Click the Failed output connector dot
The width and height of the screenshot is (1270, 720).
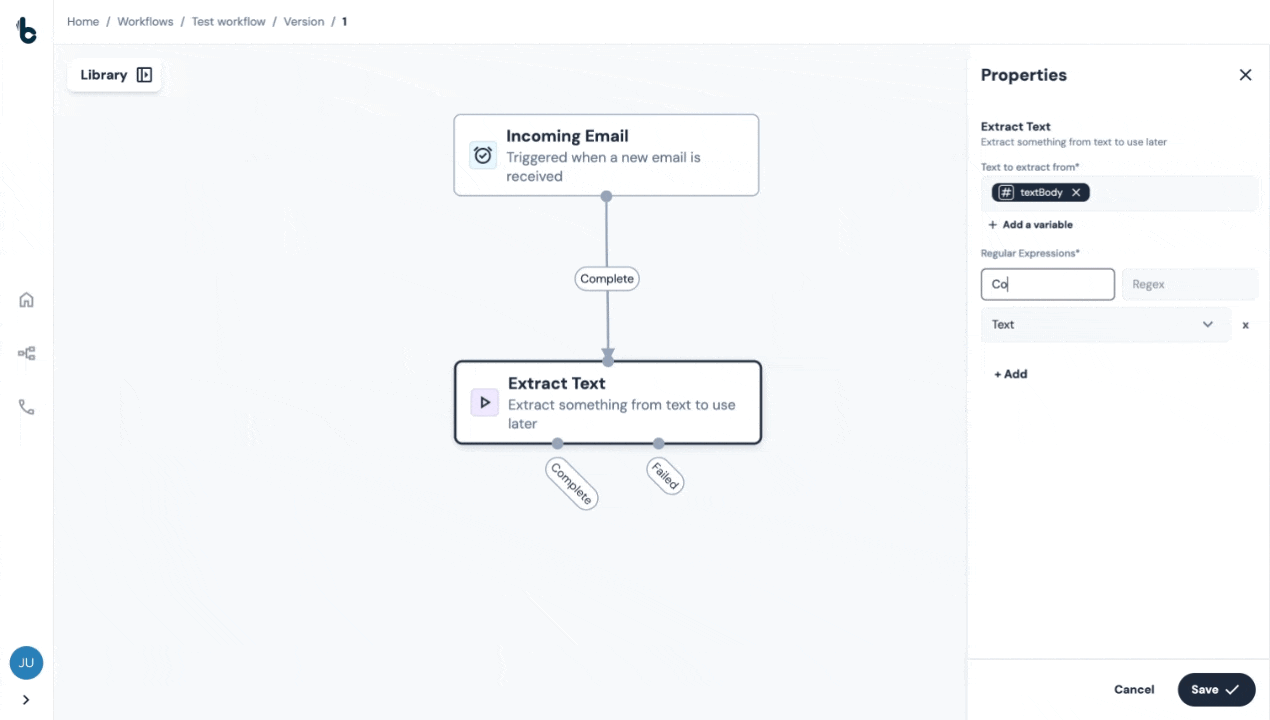(x=658, y=443)
